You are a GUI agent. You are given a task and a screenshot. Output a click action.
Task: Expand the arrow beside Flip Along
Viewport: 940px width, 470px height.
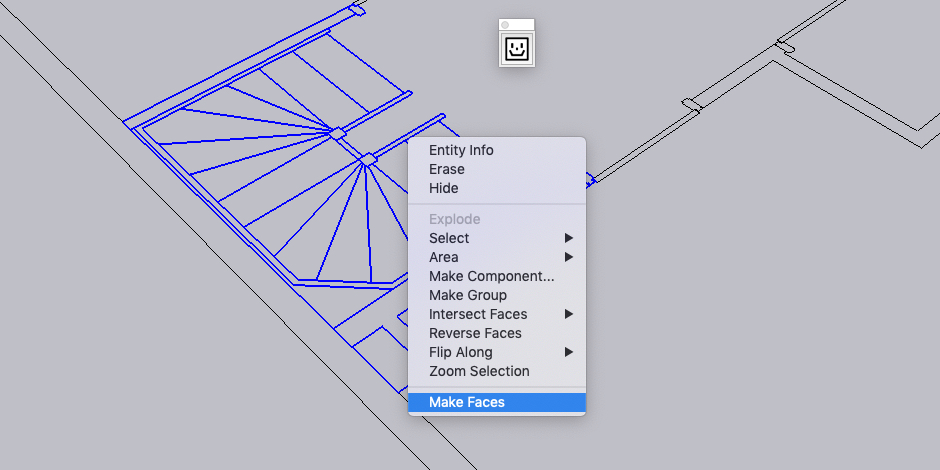(569, 352)
